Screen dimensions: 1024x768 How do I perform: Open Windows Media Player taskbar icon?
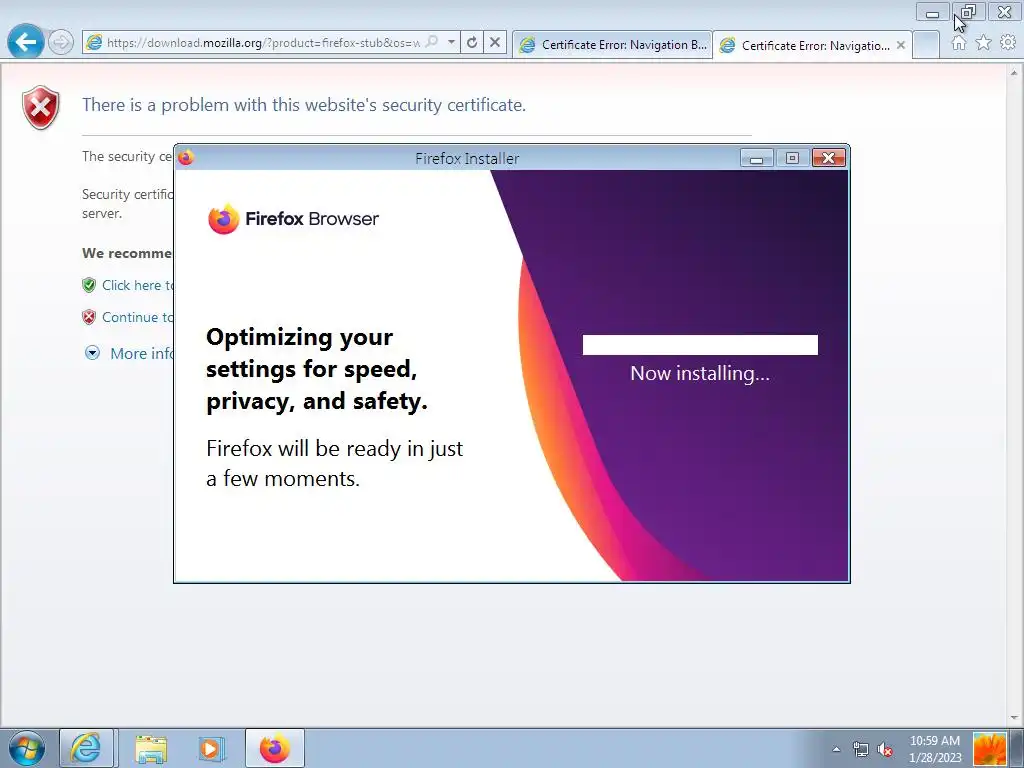click(210, 748)
